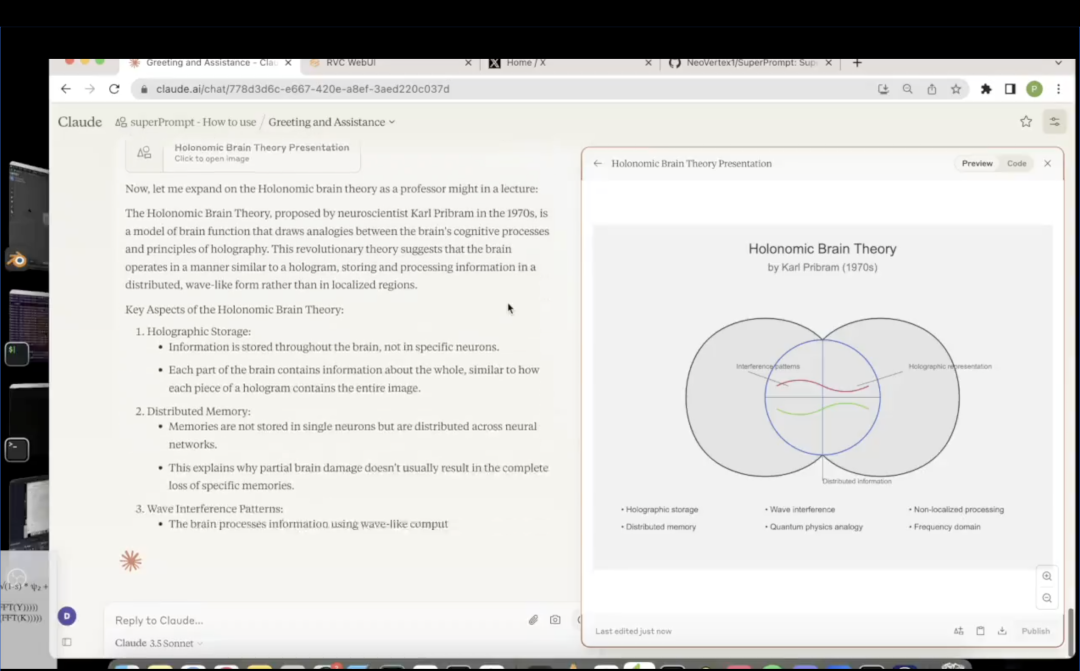Switch to NeoVertex1/SuperPrompt GitHub tab
The image size is (1080, 671).
750,62
